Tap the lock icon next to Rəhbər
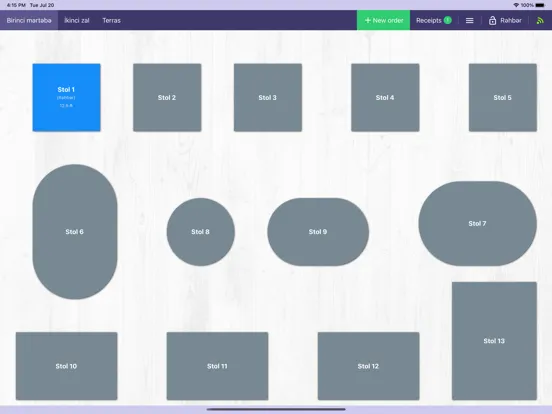The image size is (552, 414). [x=492, y=20]
